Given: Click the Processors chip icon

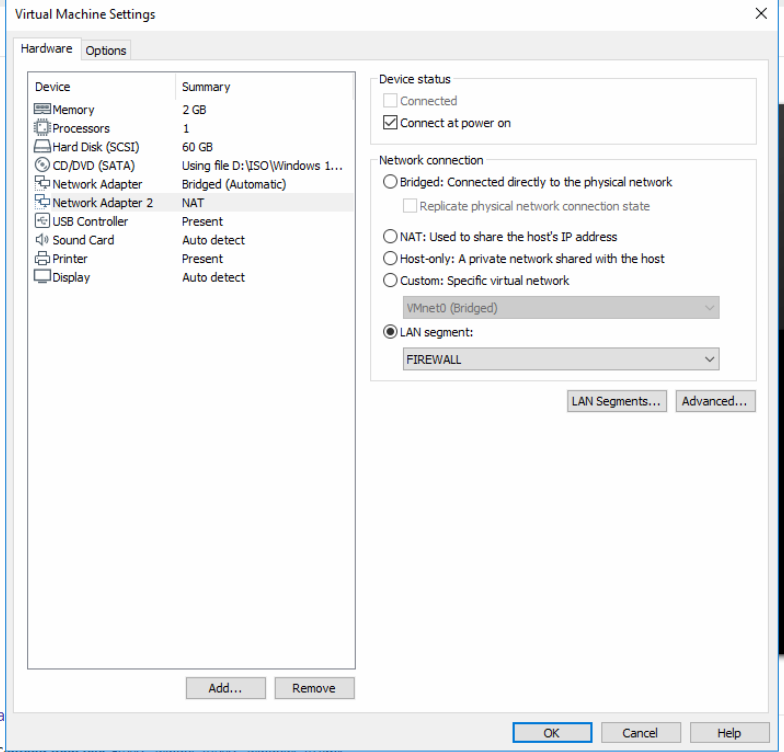Looking at the screenshot, I should pos(42,128).
